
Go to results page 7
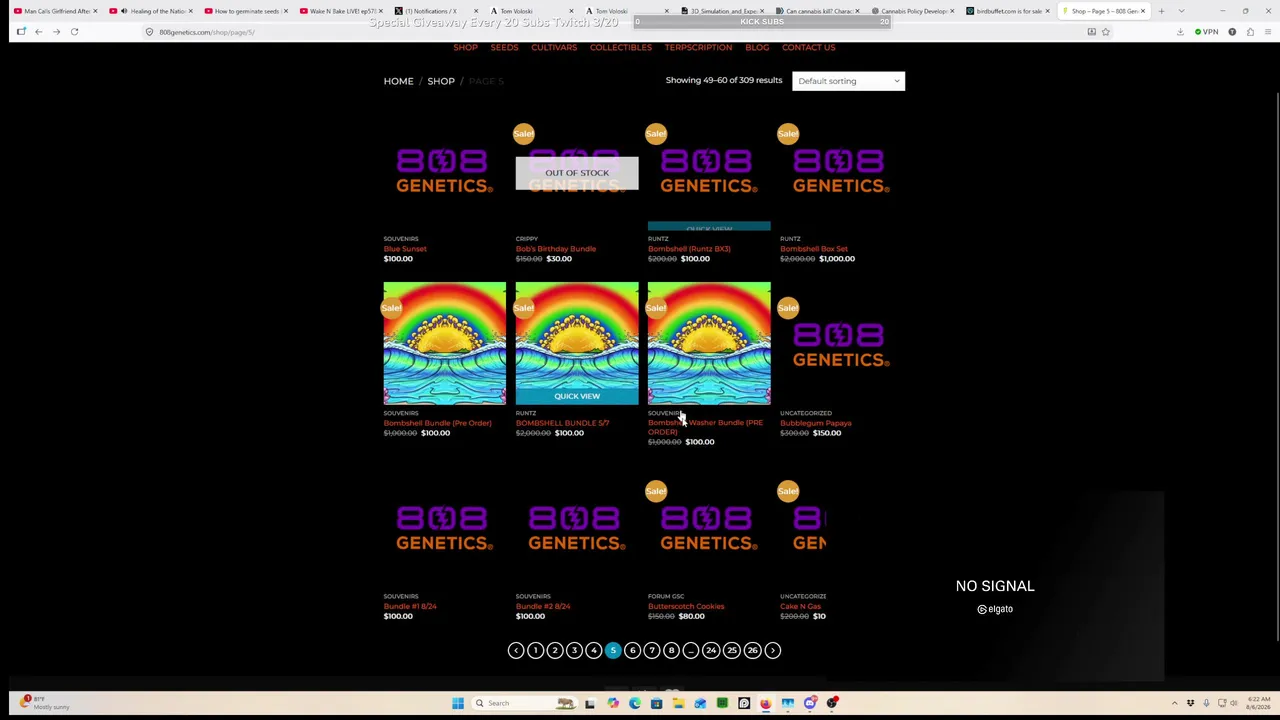click(x=652, y=651)
